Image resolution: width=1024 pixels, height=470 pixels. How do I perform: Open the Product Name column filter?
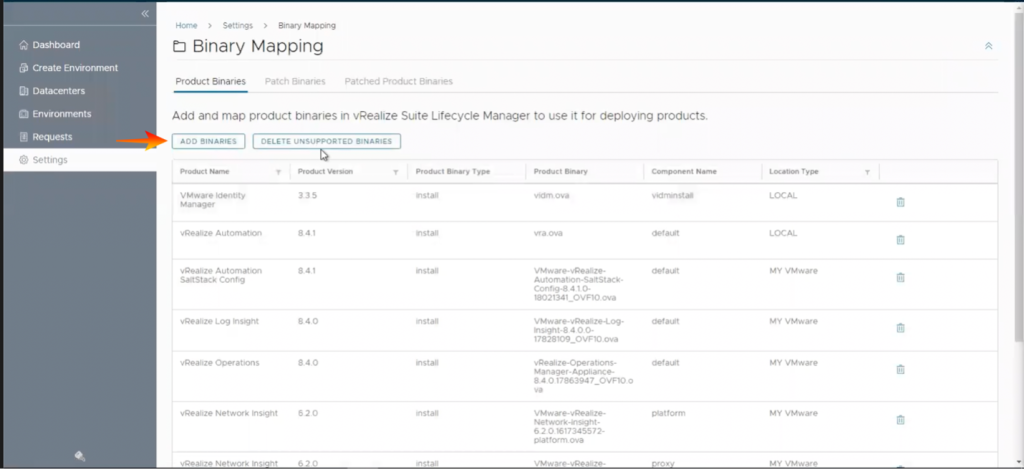point(278,172)
